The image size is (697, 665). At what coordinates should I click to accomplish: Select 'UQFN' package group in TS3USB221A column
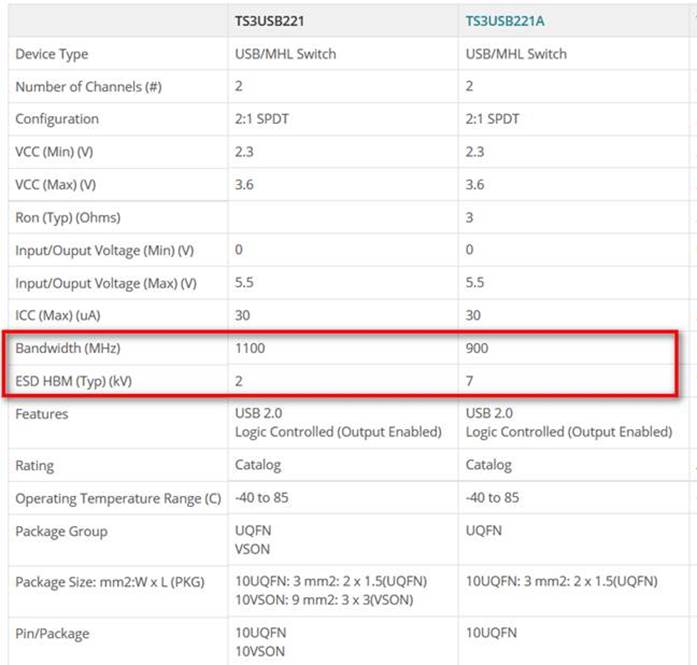click(x=484, y=531)
